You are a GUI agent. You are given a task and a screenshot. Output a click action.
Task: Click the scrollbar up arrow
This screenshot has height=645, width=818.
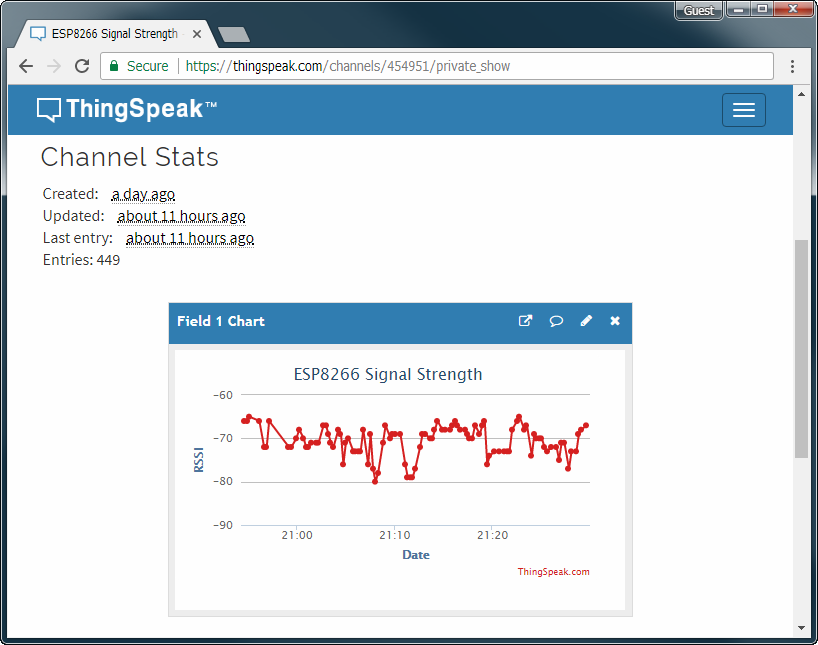[801, 94]
